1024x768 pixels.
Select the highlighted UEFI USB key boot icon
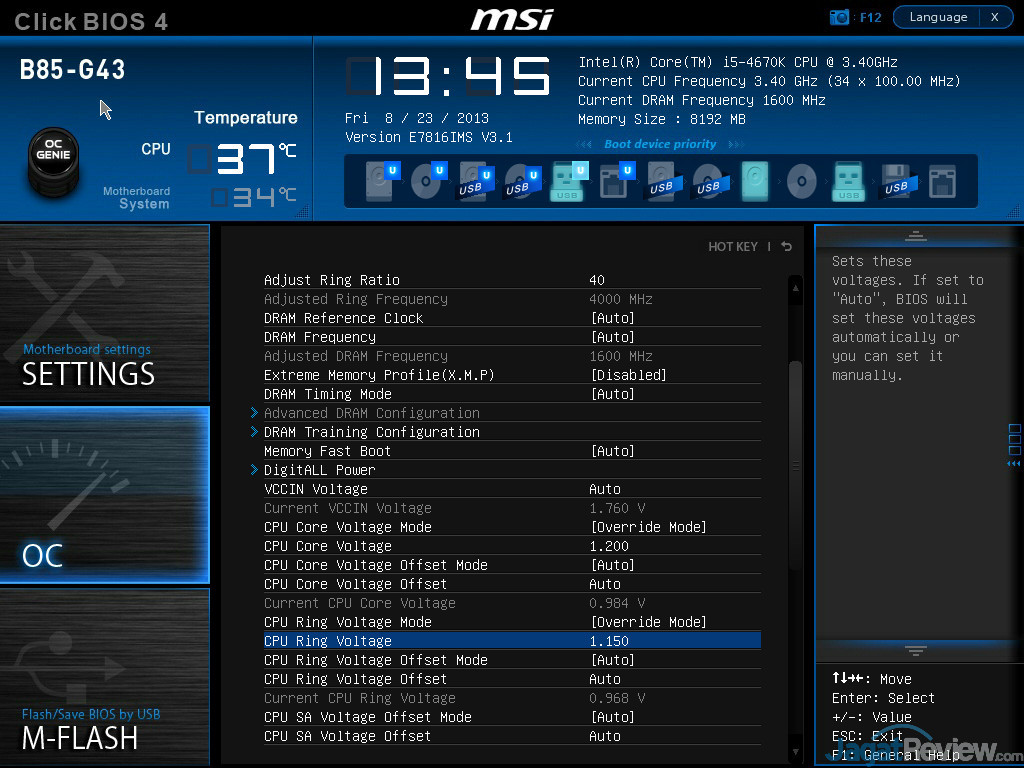pyautogui.click(x=569, y=181)
